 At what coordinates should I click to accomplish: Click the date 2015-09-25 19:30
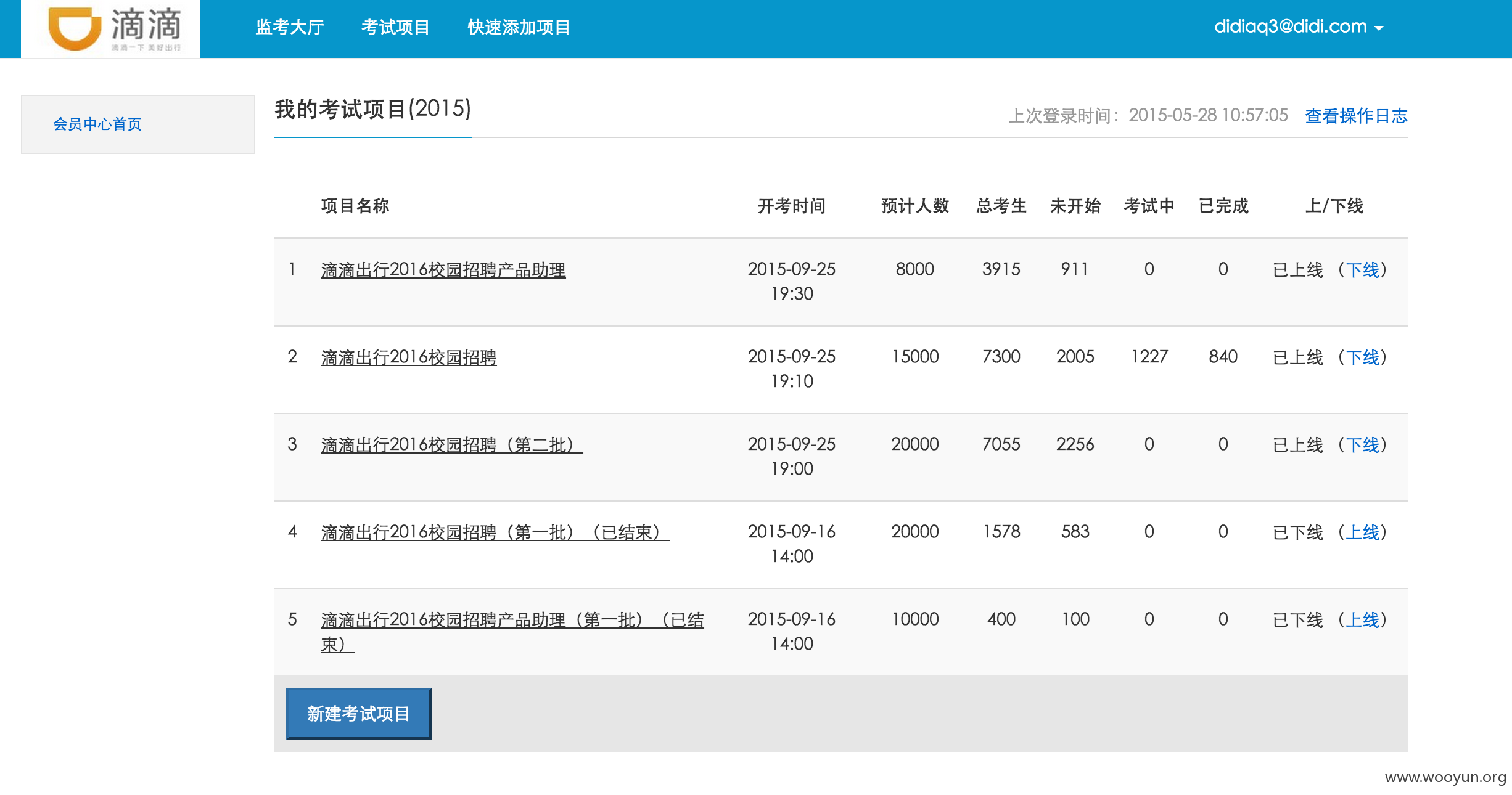[792, 281]
